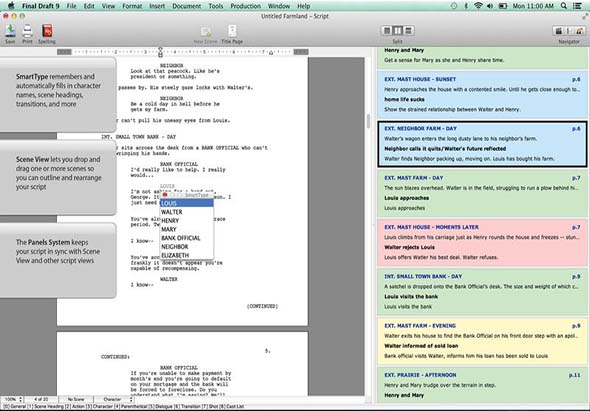Open the View menu
The width and height of the screenshot is (590, 411).
click(108, 6)
